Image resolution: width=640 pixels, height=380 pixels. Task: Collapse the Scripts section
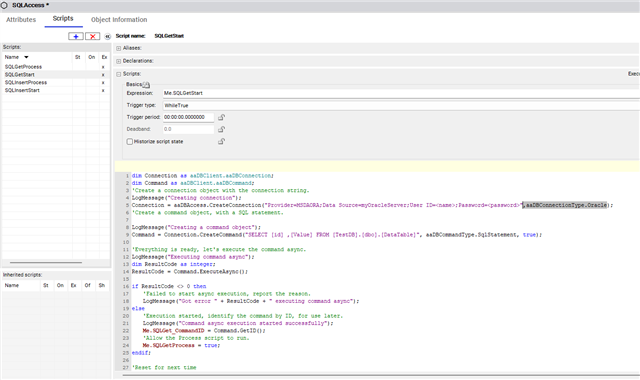click(x=118, y=74)
